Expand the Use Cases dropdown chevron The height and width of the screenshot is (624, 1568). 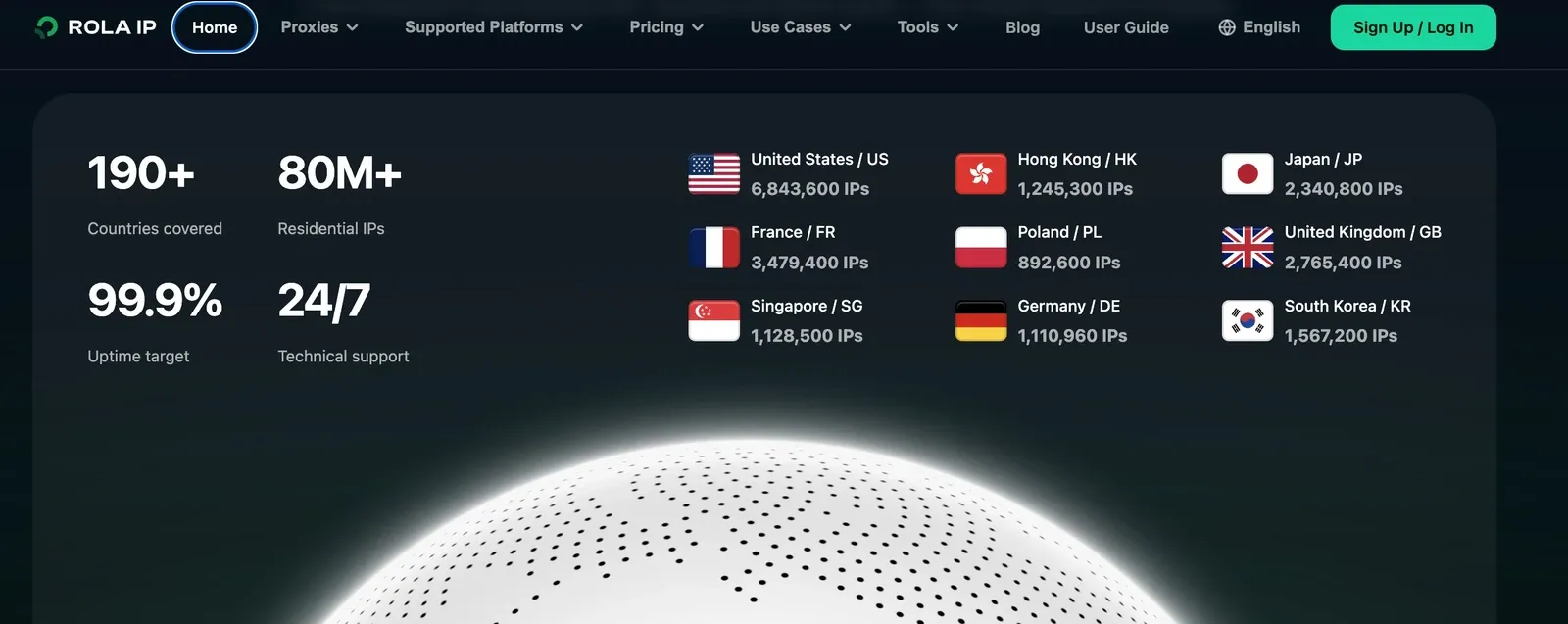[845, 27]
